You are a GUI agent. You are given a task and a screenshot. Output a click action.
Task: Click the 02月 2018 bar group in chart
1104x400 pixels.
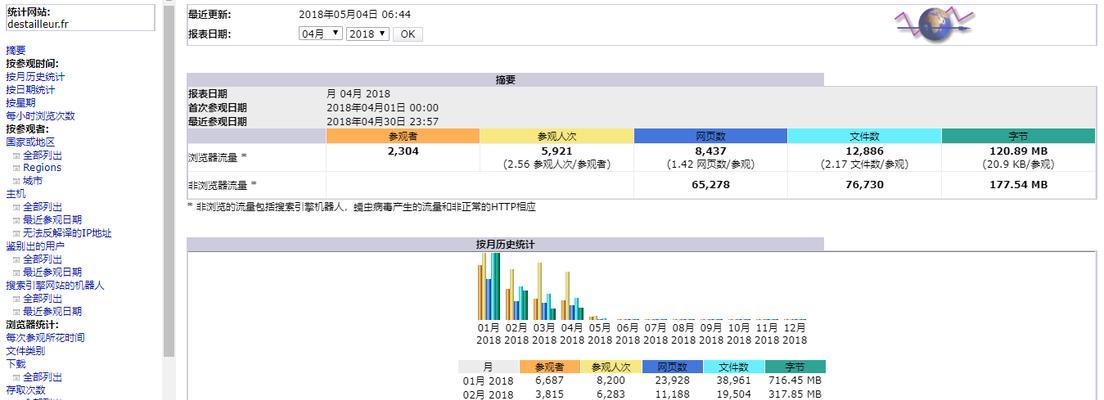pos(516,294)
